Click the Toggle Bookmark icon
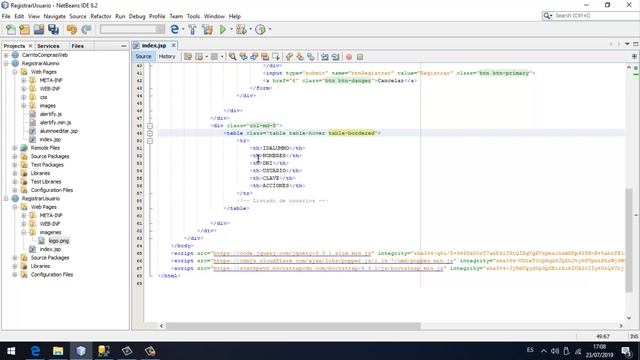640x360 pixels. (x=311, y=57)
